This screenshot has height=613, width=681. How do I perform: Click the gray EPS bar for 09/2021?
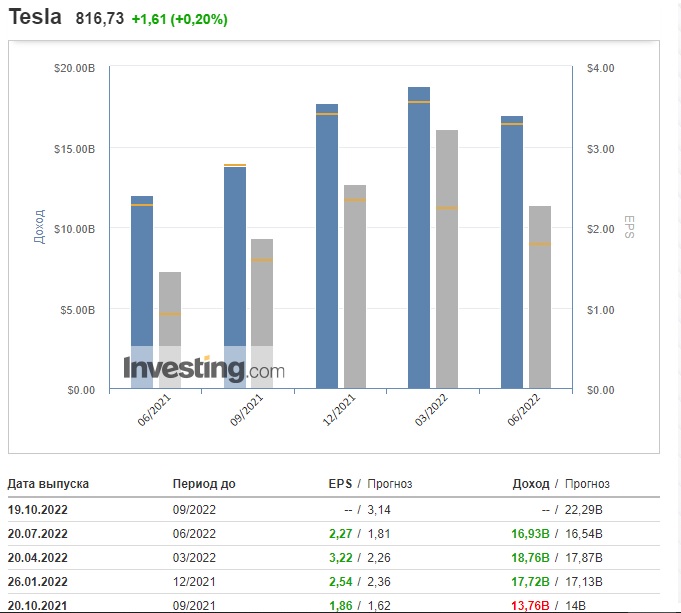point(262,313)
